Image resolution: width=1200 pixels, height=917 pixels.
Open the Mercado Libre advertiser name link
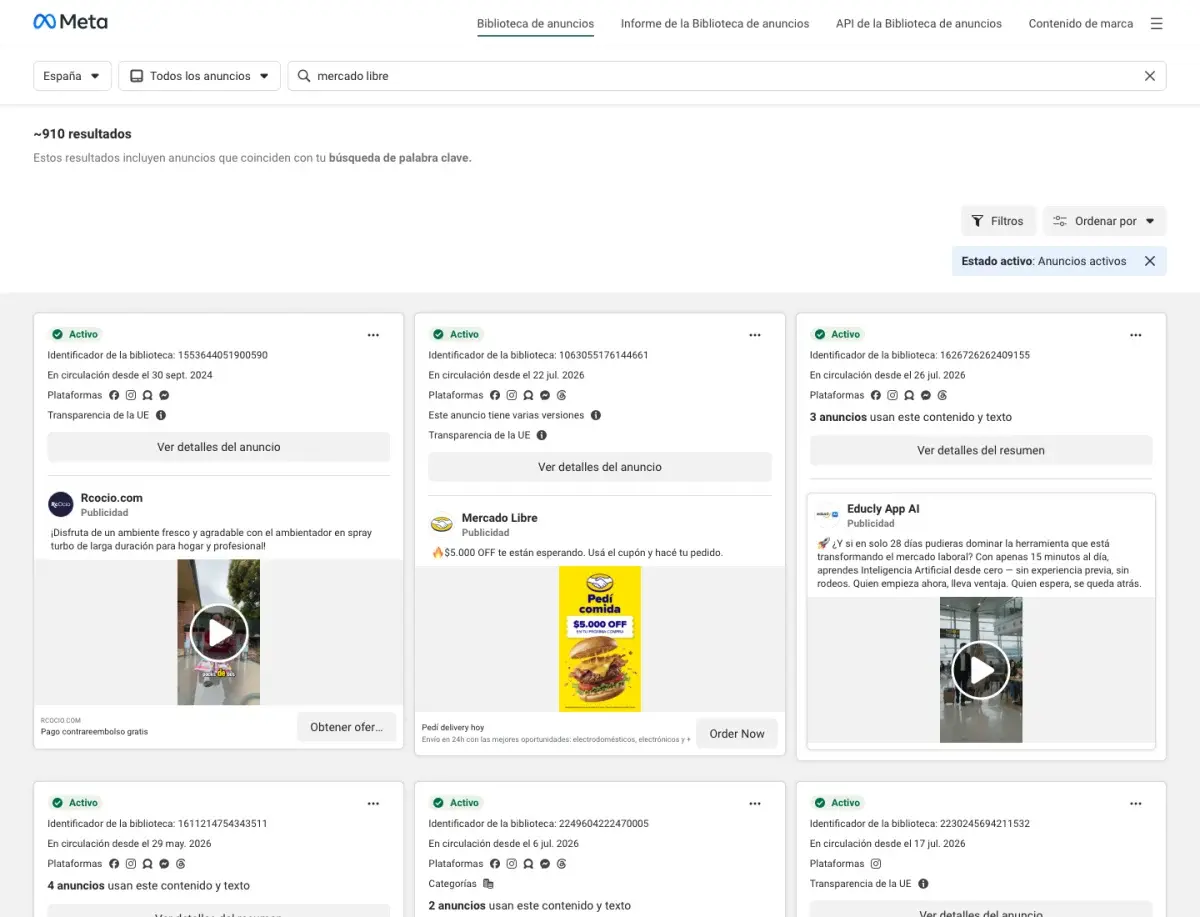coord(500,518)
